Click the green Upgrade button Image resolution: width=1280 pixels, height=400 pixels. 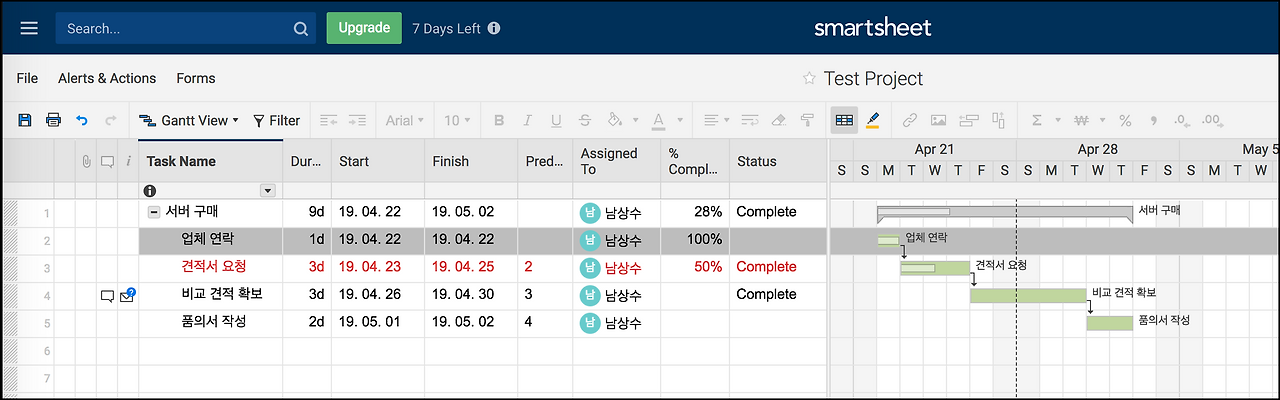tap(364, 28)
